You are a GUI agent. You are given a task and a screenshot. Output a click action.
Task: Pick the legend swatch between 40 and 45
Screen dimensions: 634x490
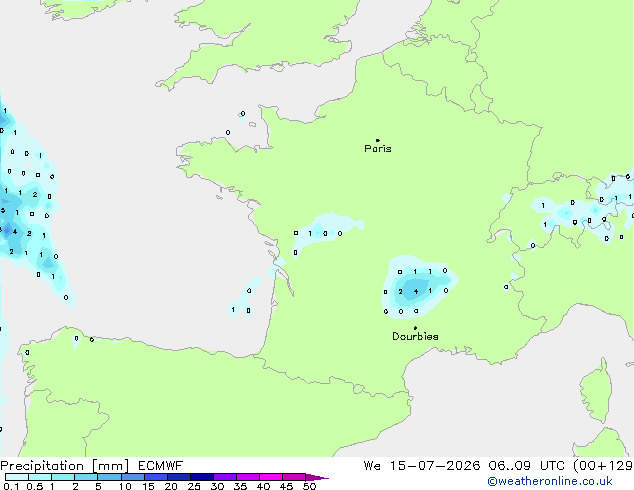(x=271, y=477)
